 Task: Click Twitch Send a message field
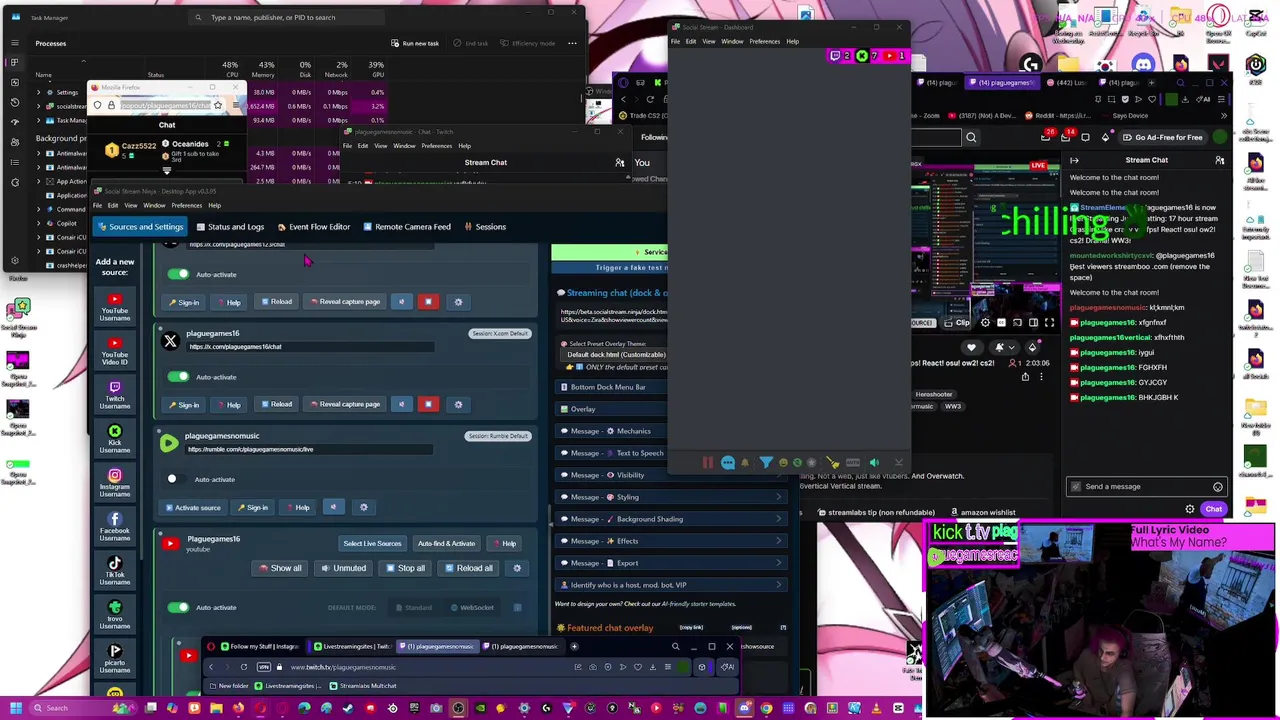click(1147, 487)
